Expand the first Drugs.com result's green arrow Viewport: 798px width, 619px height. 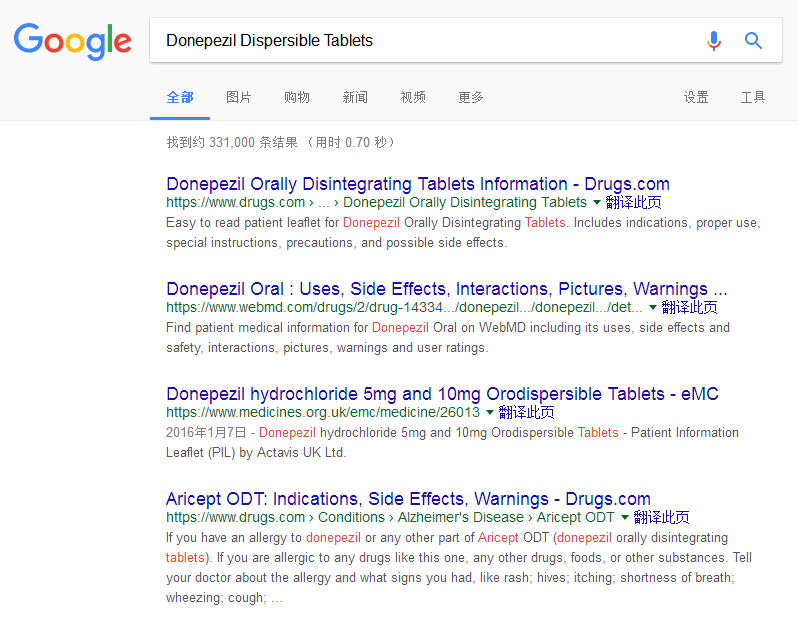pyautogui.click(x=597, y=203)
